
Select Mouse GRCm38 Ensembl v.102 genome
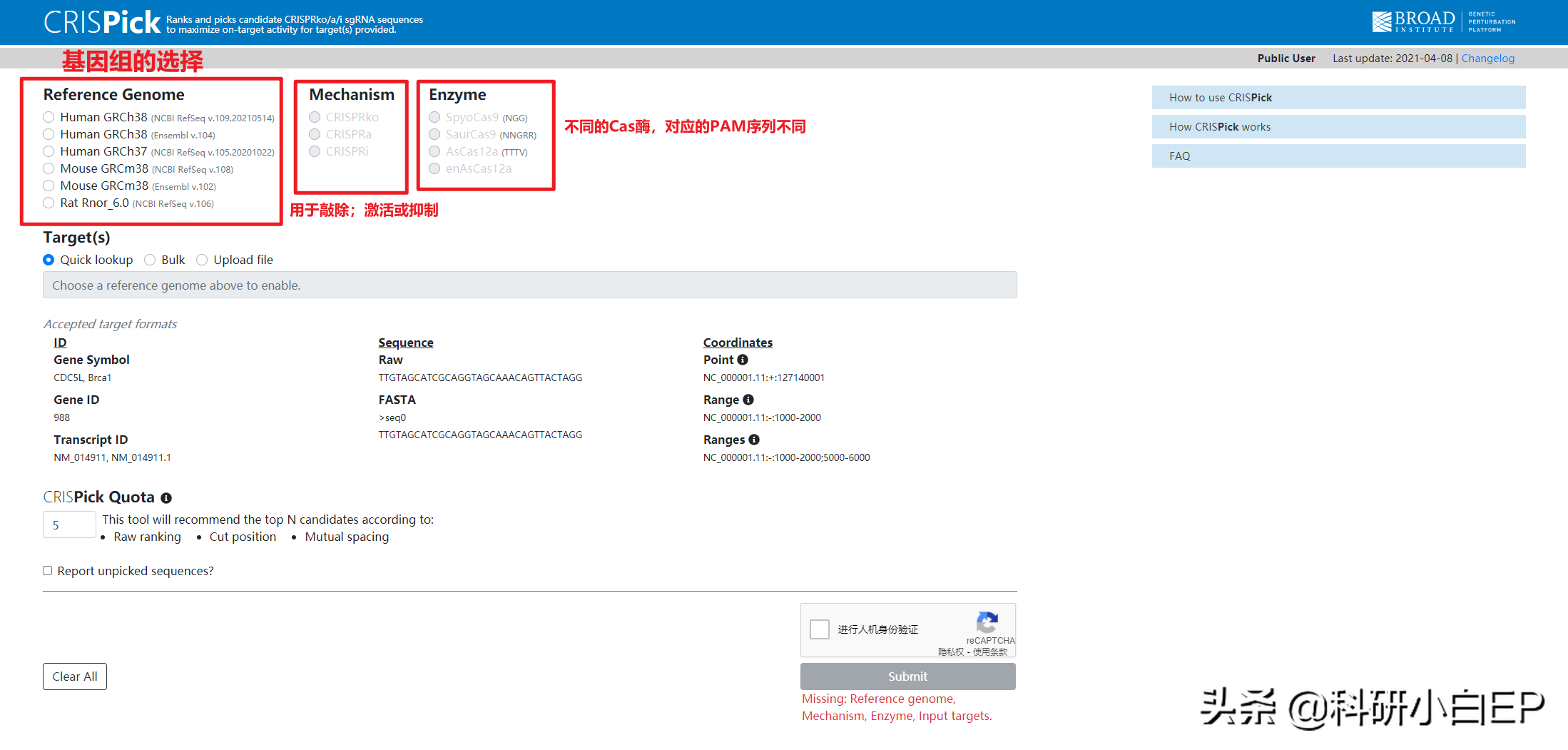tap(49, 186)
